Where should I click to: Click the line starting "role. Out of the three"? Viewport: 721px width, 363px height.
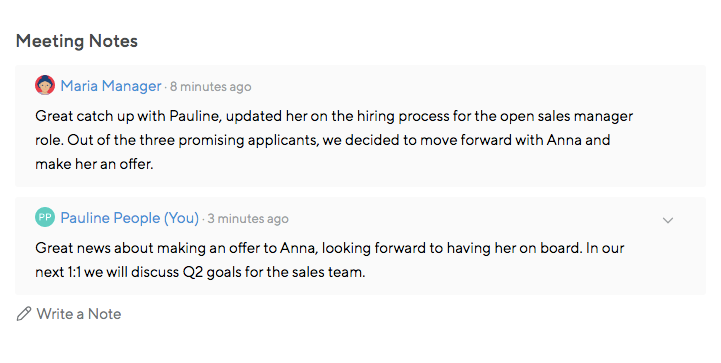pyautogui.click(x=322, y=140)
